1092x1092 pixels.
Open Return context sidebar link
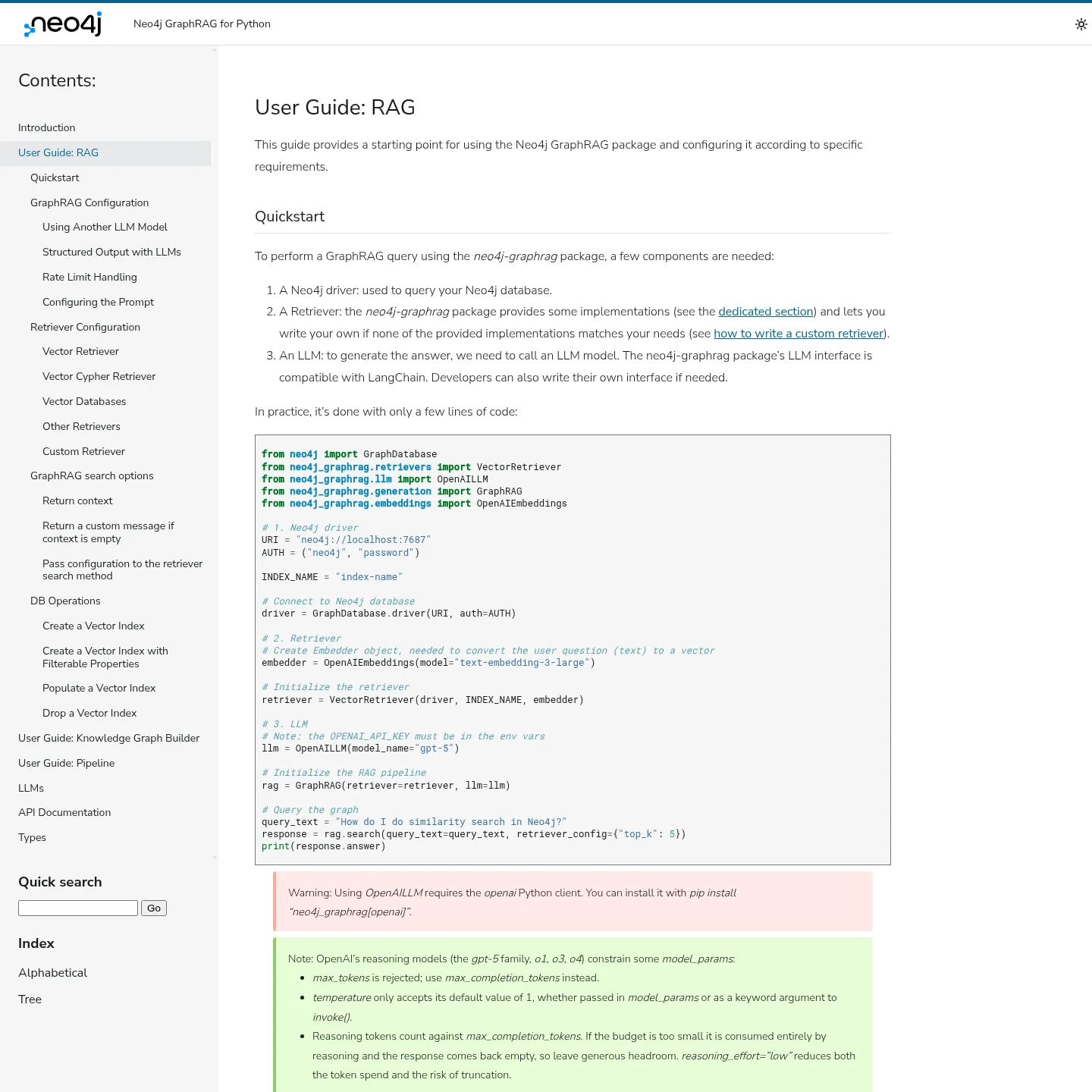point(77,500)
